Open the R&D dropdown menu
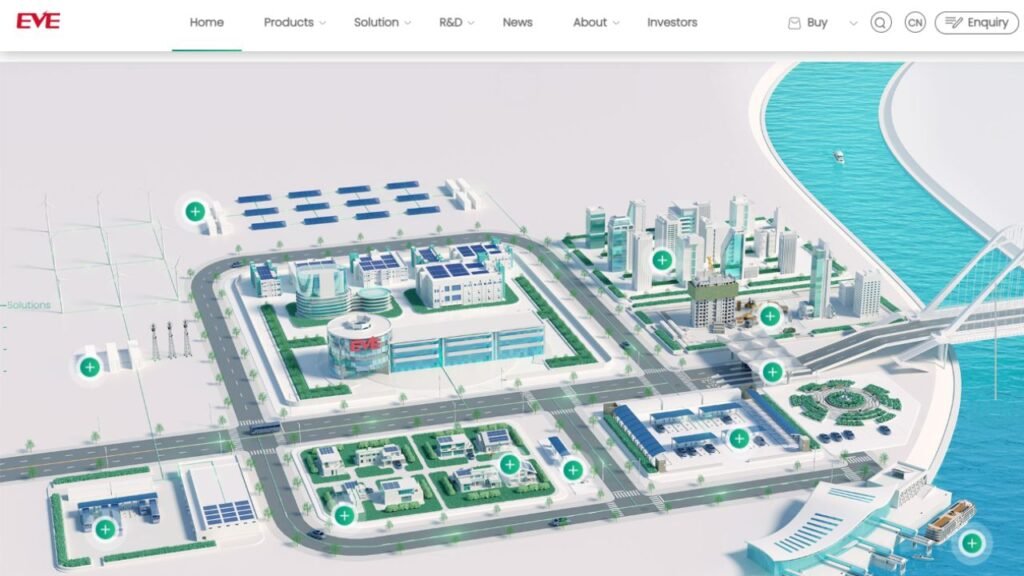Viewport: 1024px width, 576px height. coord(456,23)
